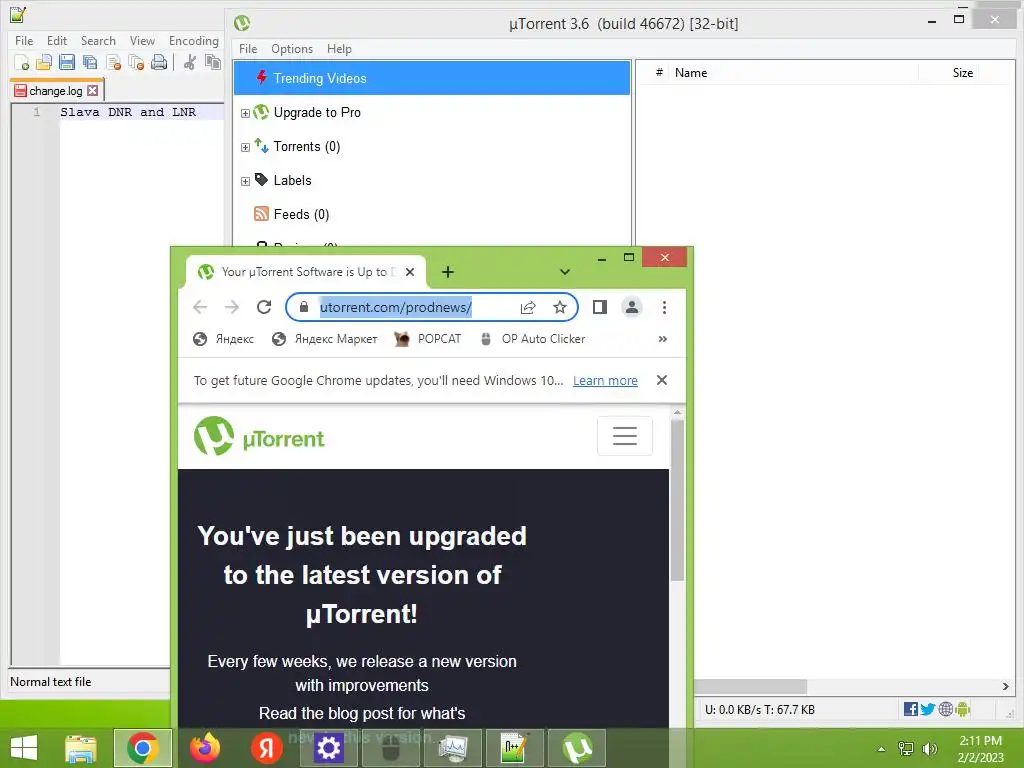This screenshot has width=1024, height=768.
Task: Open Notepad++ View menu
Action: click(x=142, y=40)
